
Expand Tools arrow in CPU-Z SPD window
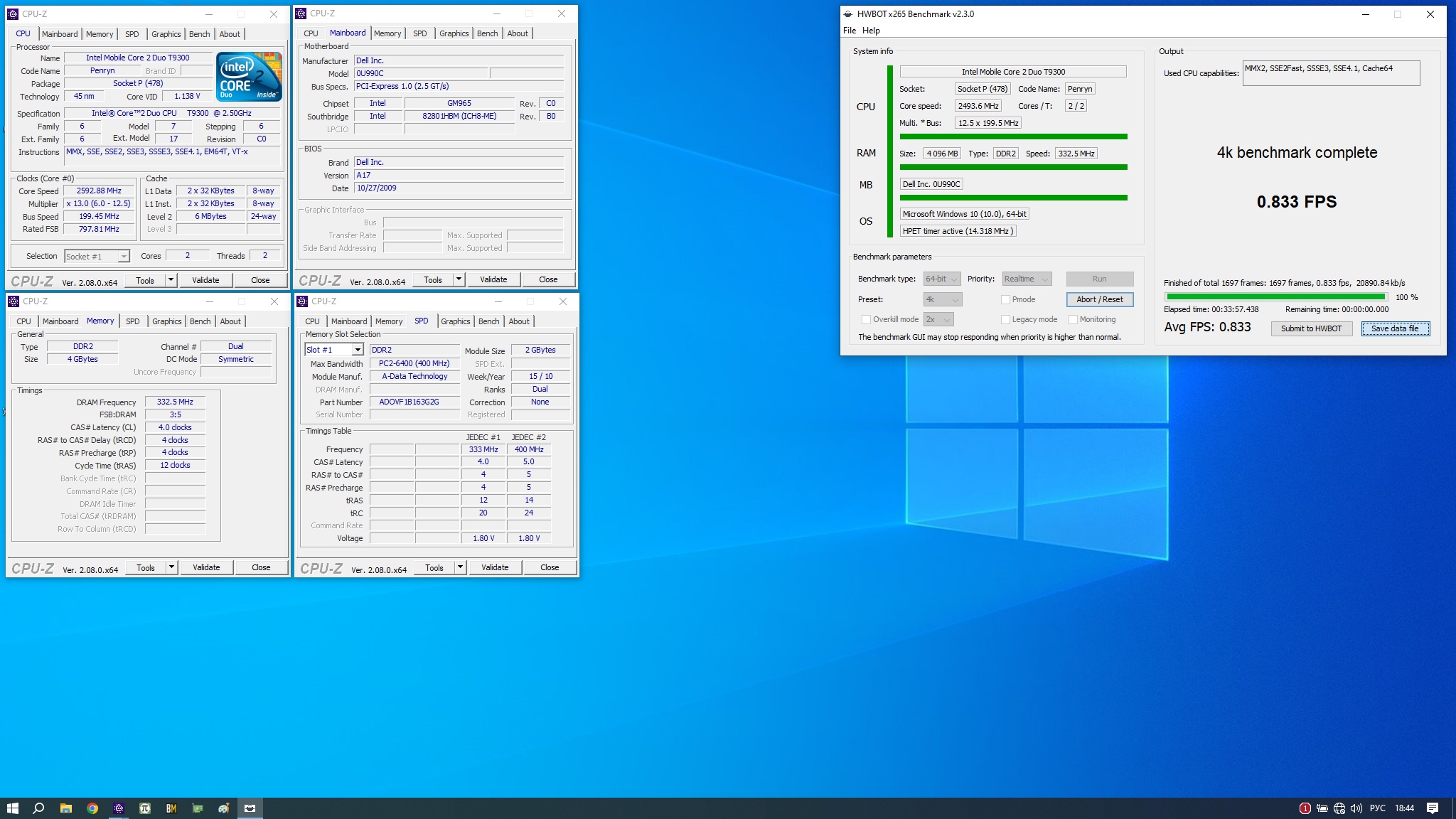pos(460,567)
